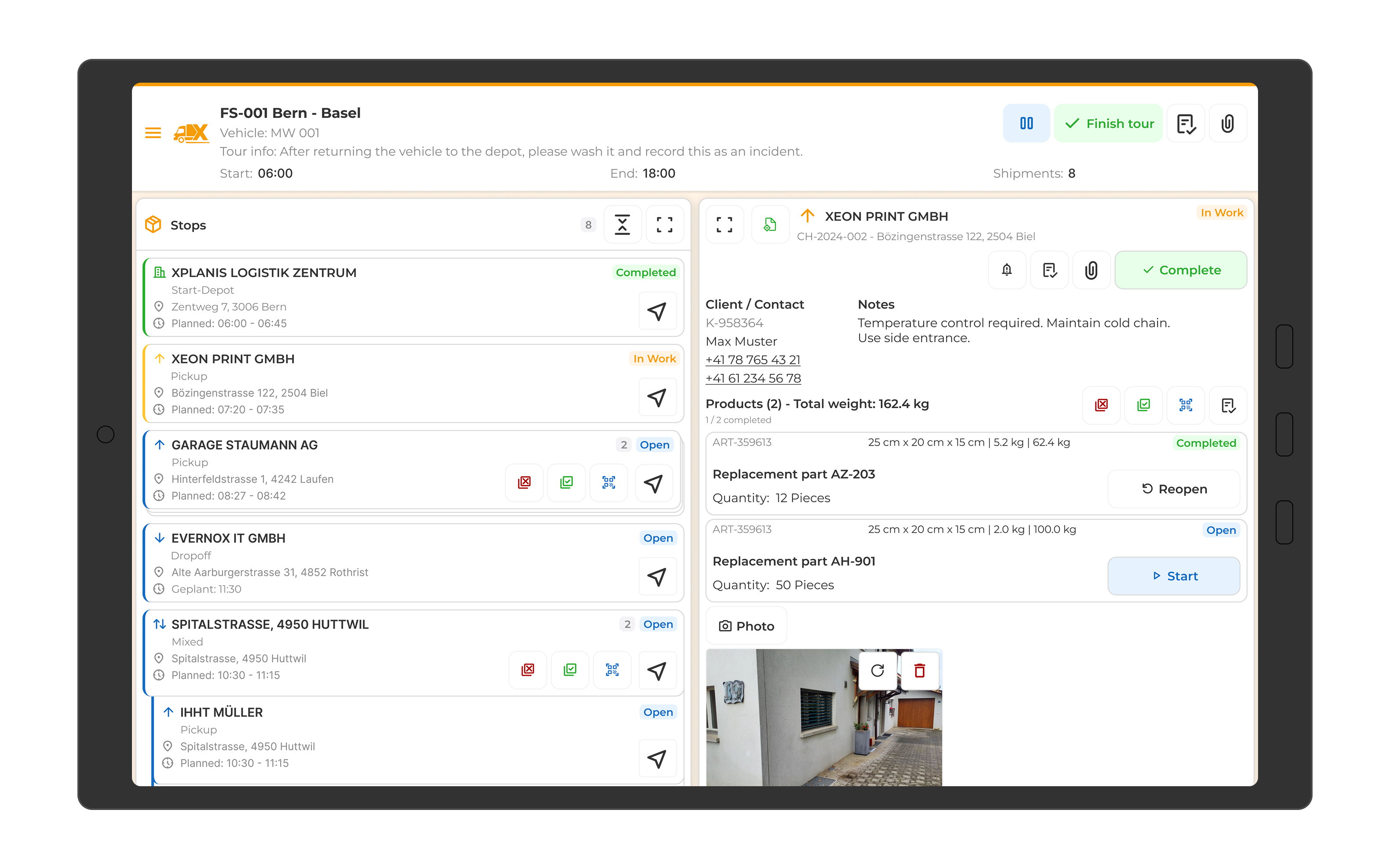
Task: Expand stop detail panel to fullscreen
Action: [724, 224]
